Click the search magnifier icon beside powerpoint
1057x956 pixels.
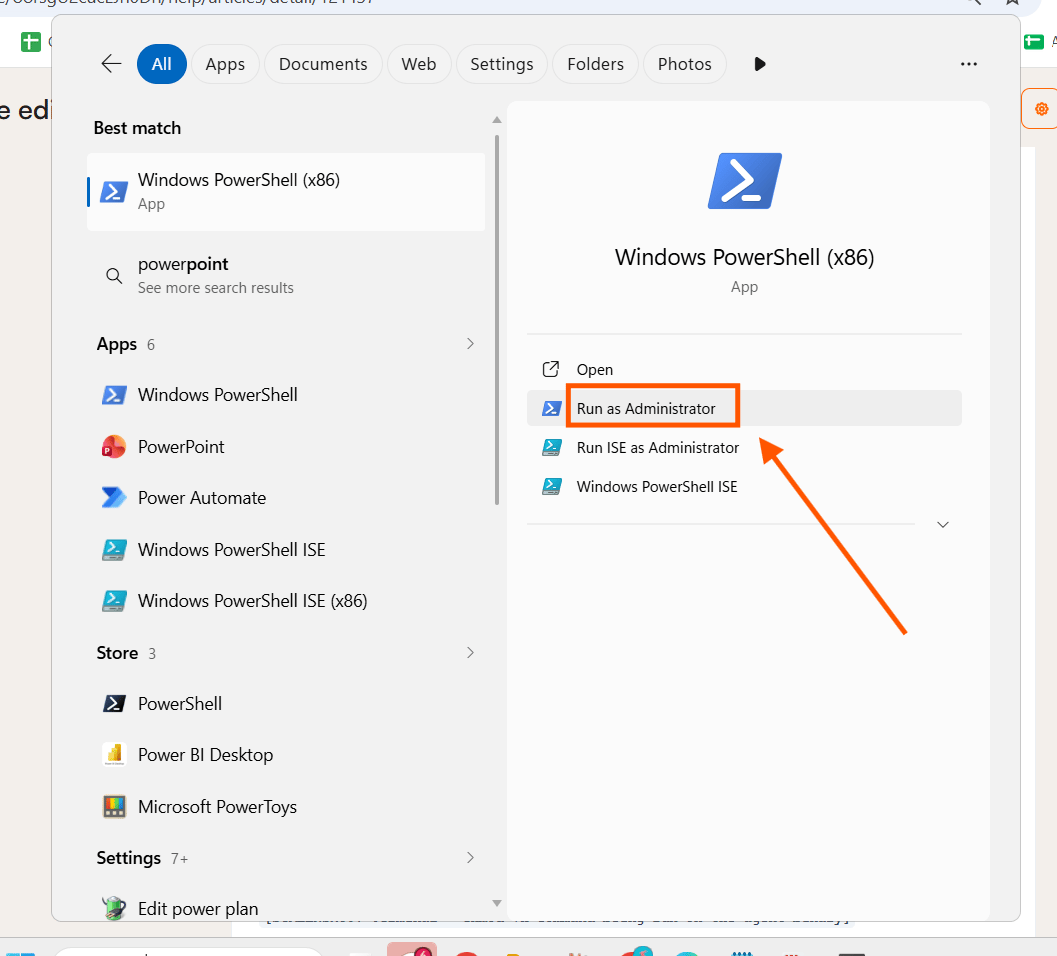[114, 276]
